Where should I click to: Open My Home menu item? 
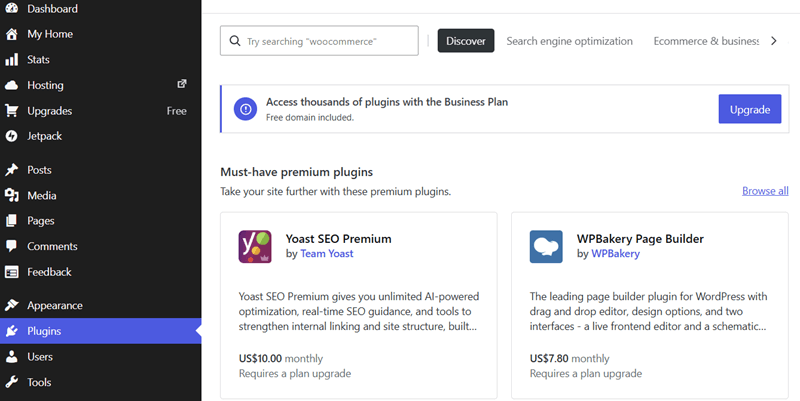point(101,34)
